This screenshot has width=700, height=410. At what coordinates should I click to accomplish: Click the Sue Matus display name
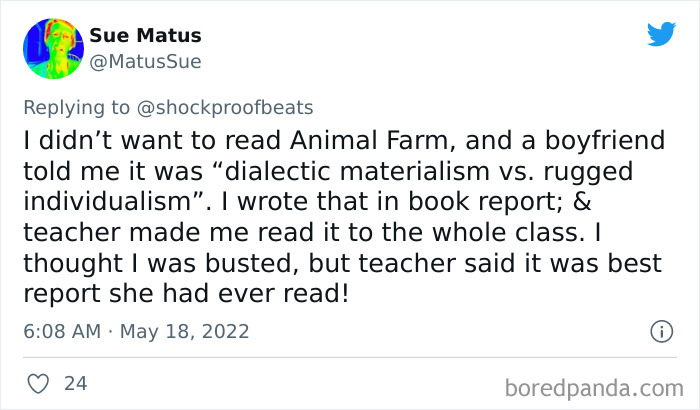click(145, 36)
